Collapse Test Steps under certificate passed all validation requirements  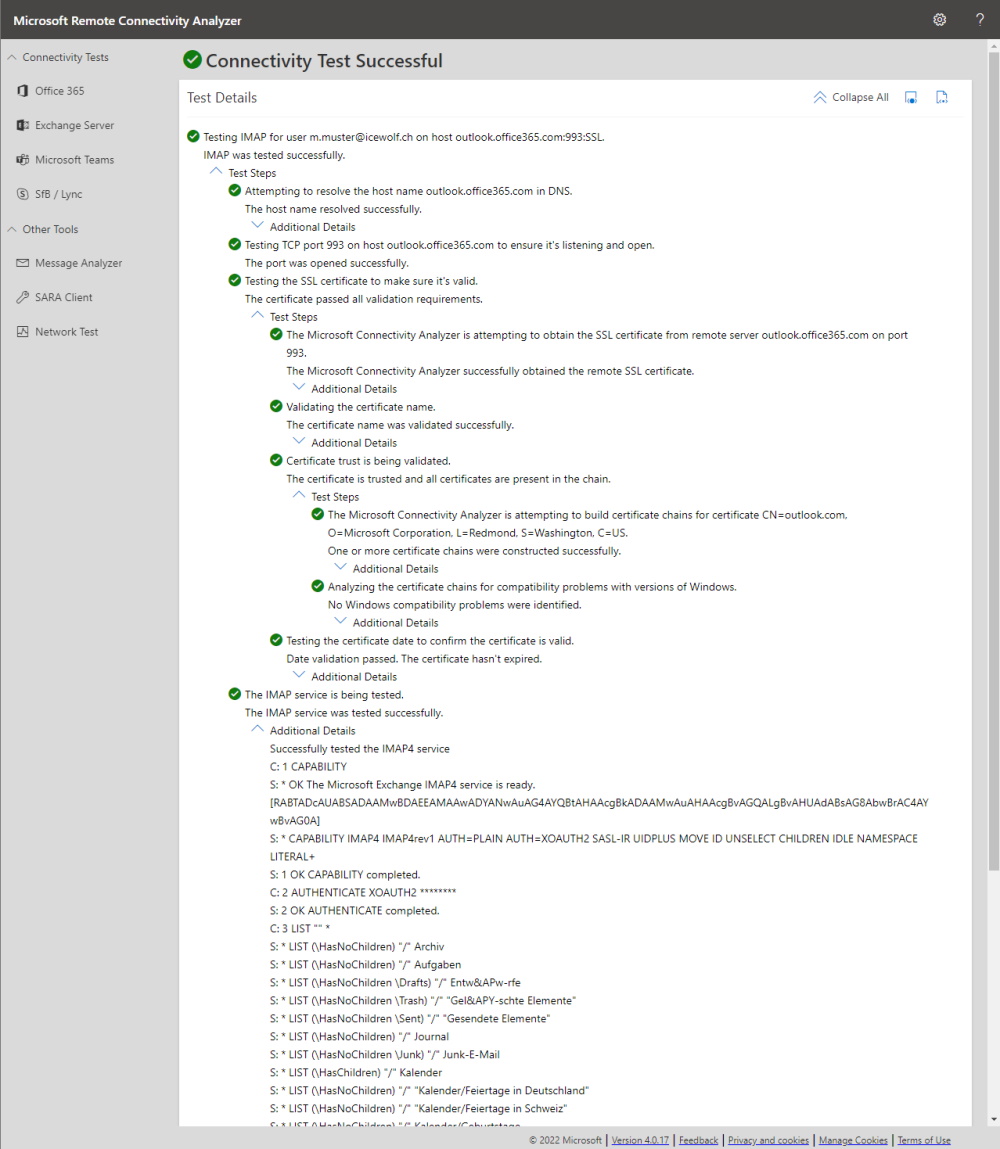257,315
